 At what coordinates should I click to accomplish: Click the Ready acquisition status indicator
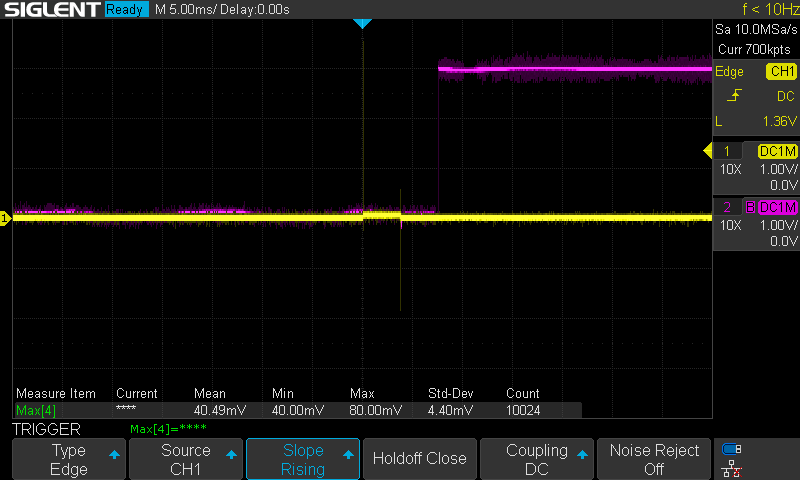tap(126, 9)
